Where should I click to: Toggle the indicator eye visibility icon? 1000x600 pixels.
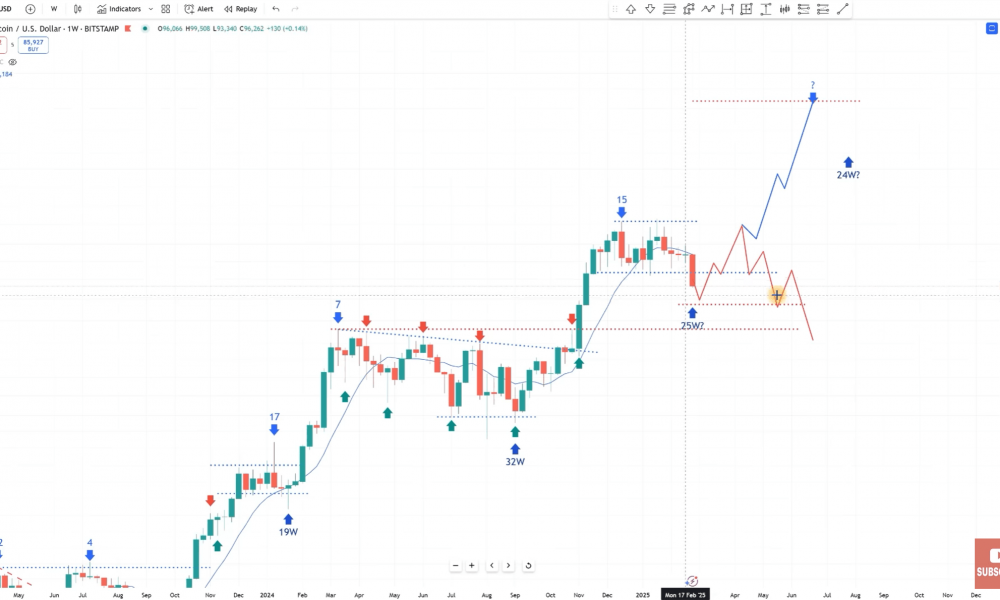[x=13, y=62]
